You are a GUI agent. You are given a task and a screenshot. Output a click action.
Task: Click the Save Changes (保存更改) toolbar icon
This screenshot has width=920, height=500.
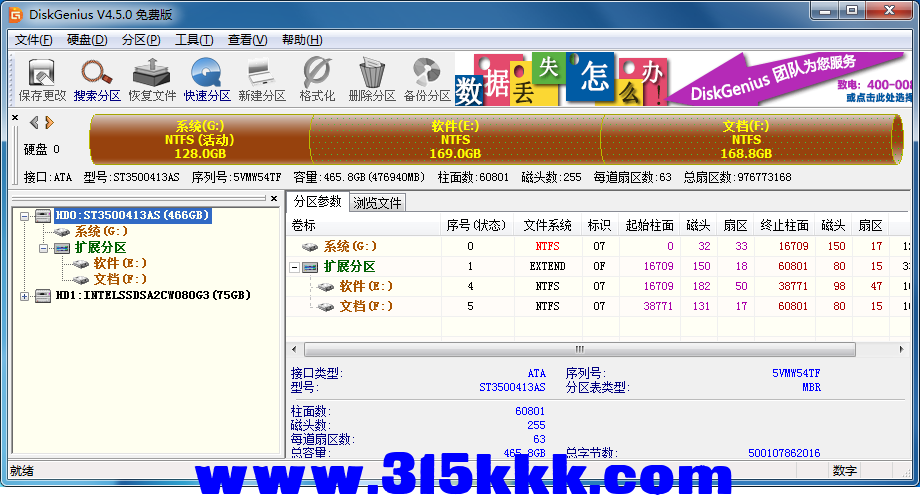(42, 80)
